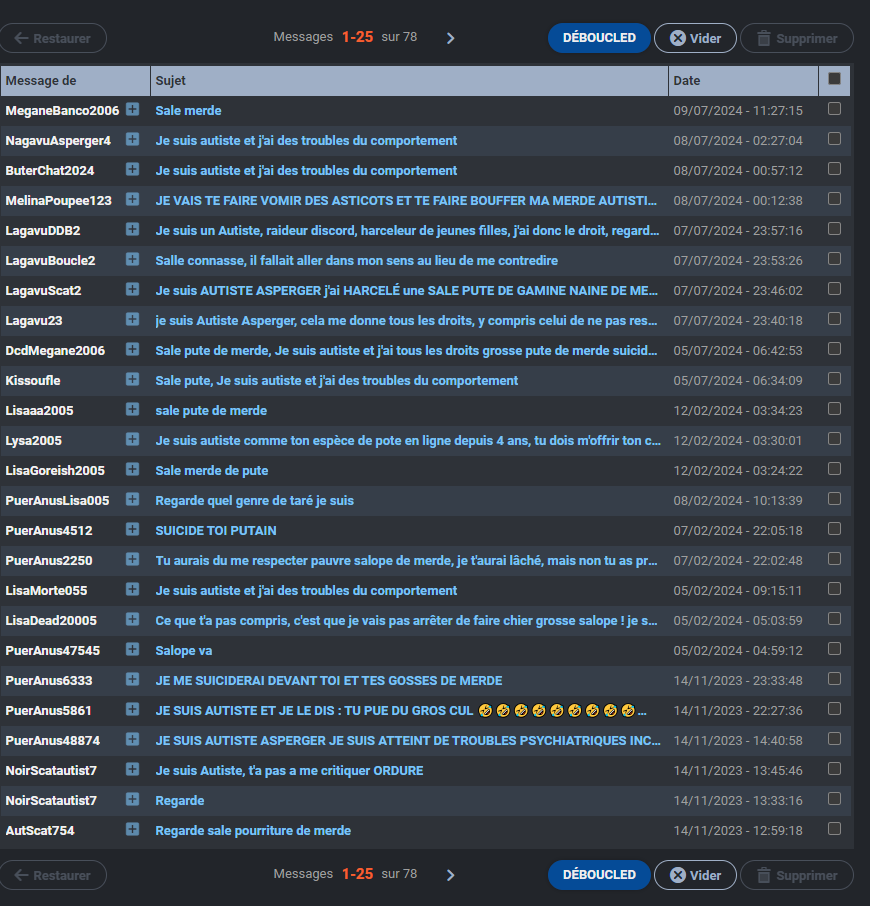Screen dimensions: 870x906
Task: Go to next page using top chevron arrow
Action: pyautogui.click(x=450, y=38)
